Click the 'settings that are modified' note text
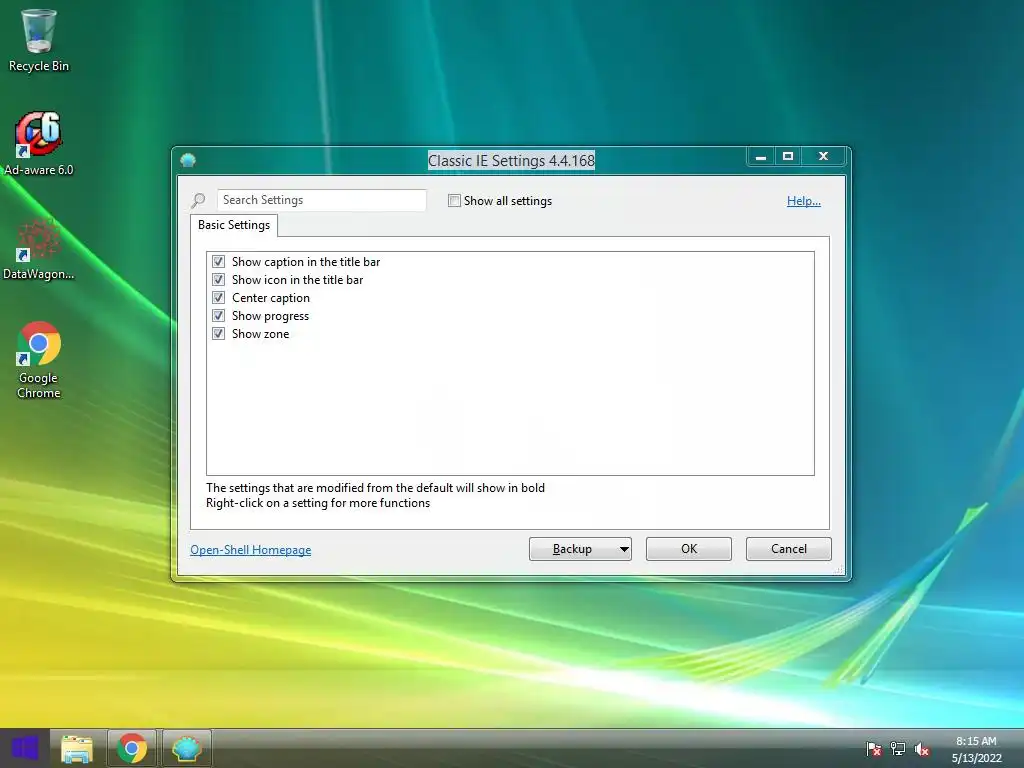The image size is (1024, 768). pos(376,488)
